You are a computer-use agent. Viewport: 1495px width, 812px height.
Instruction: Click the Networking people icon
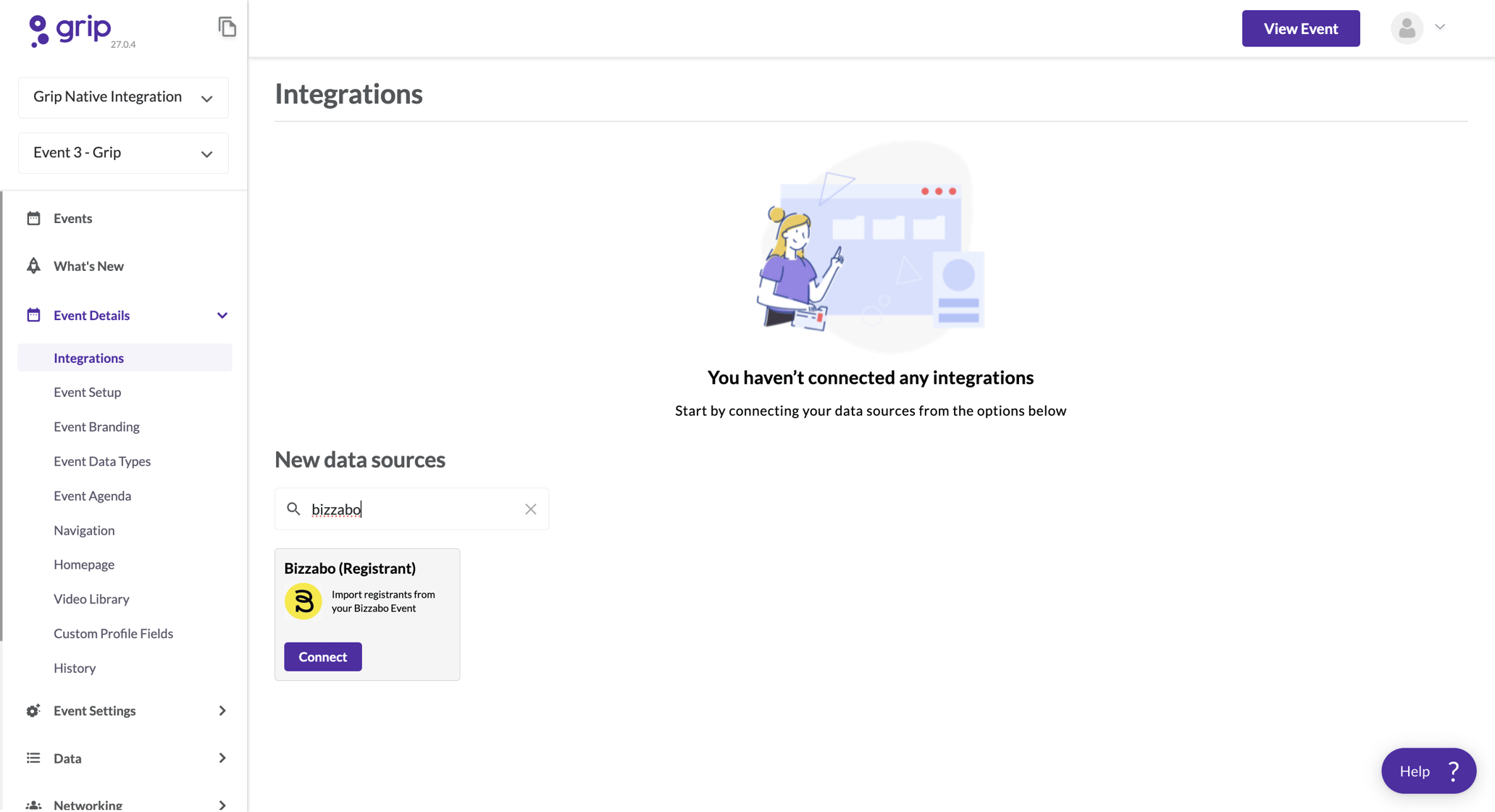click(33, 805)
